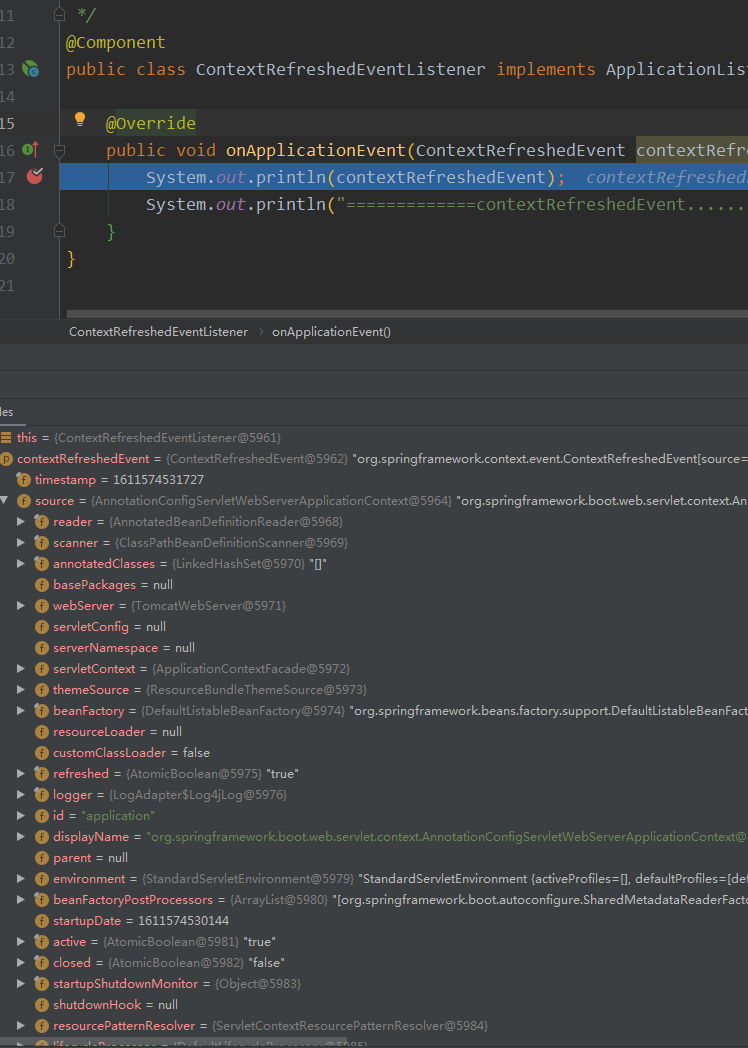This screenshot has width=748, height=1048.
Task: Expand the closed AtomicBoolean node
Action: [21, 962]
